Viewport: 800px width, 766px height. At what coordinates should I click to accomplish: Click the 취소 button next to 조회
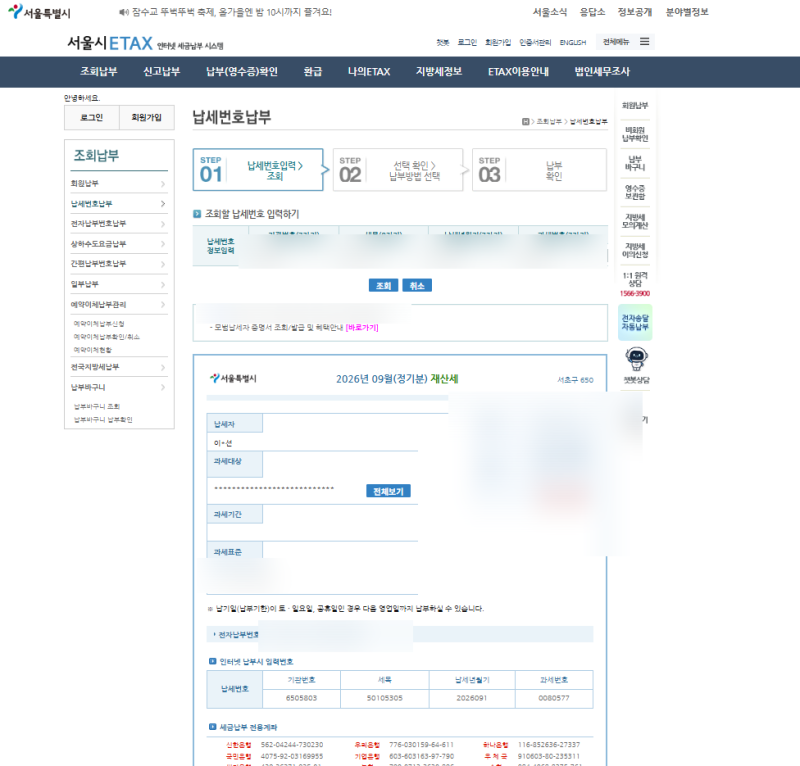click(417, 286)
